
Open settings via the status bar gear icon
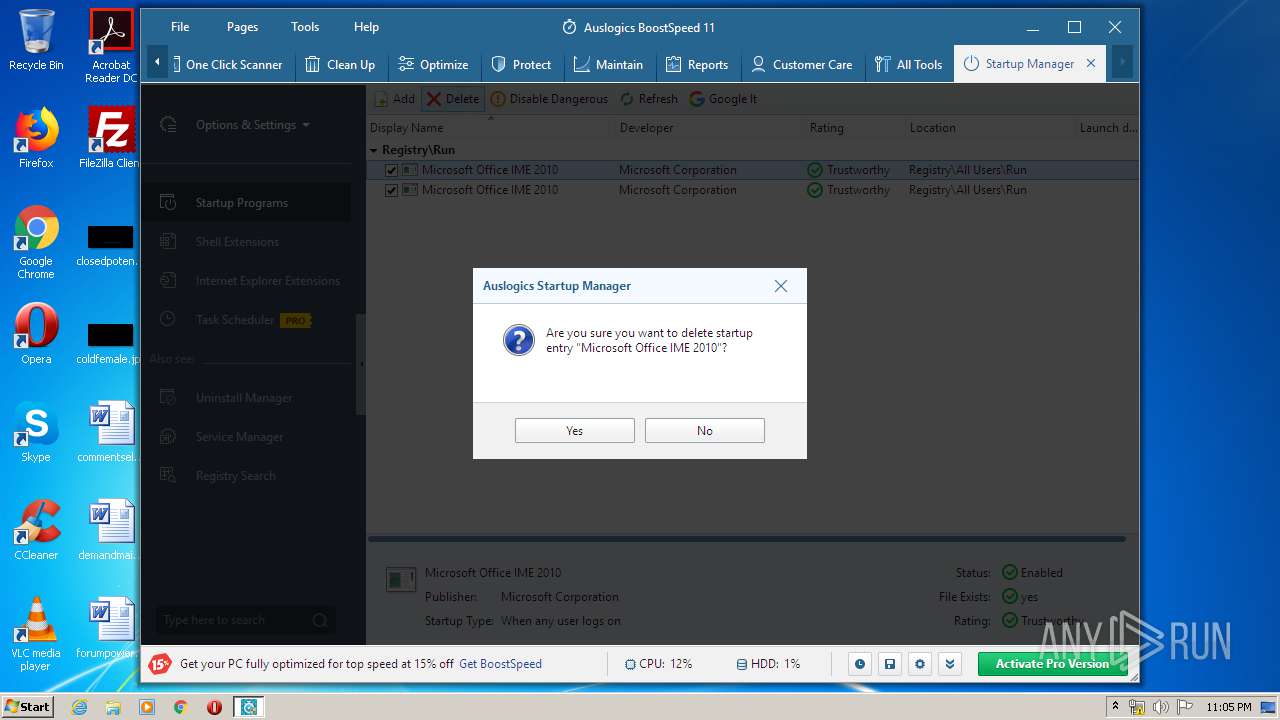[919, 664]
